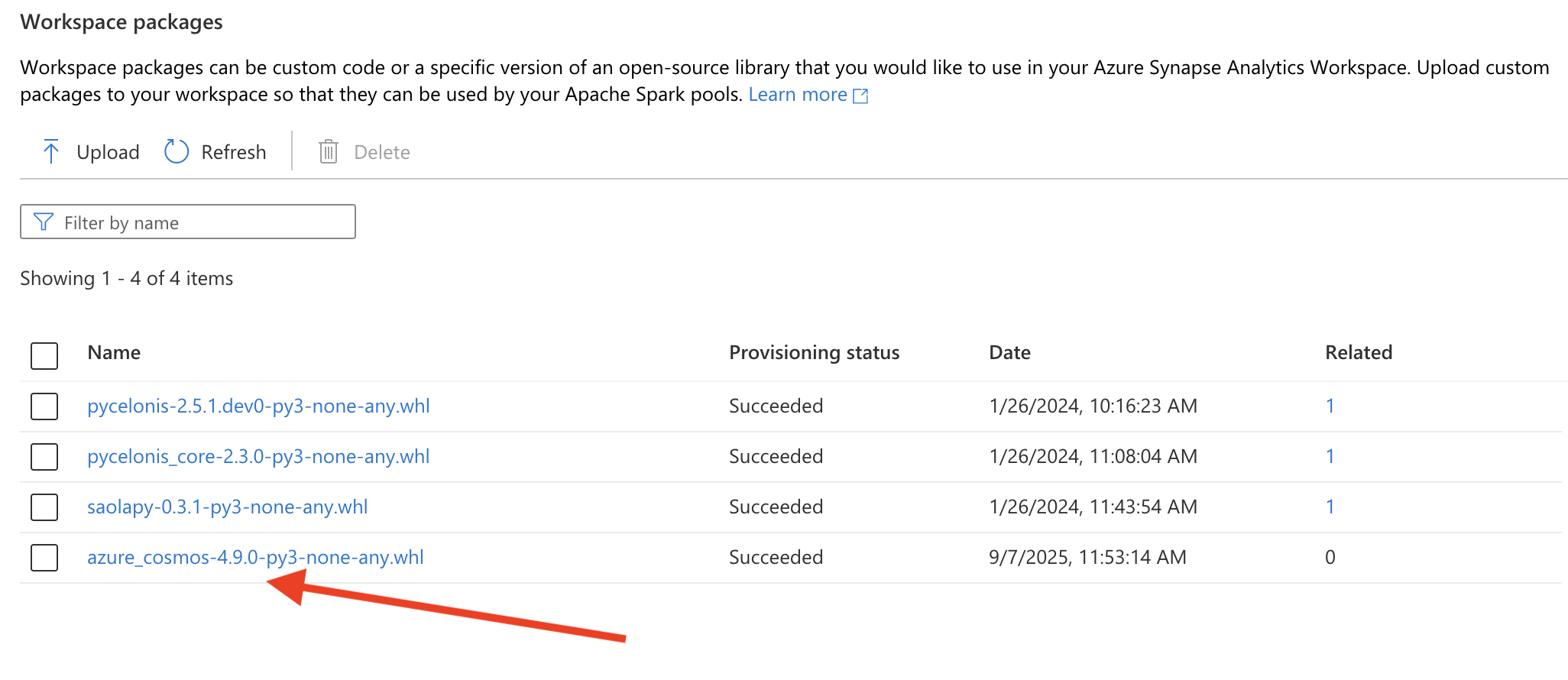Sort by the Name column header
The width and height of the screenshot is (1568, 680).
[114, 353]
